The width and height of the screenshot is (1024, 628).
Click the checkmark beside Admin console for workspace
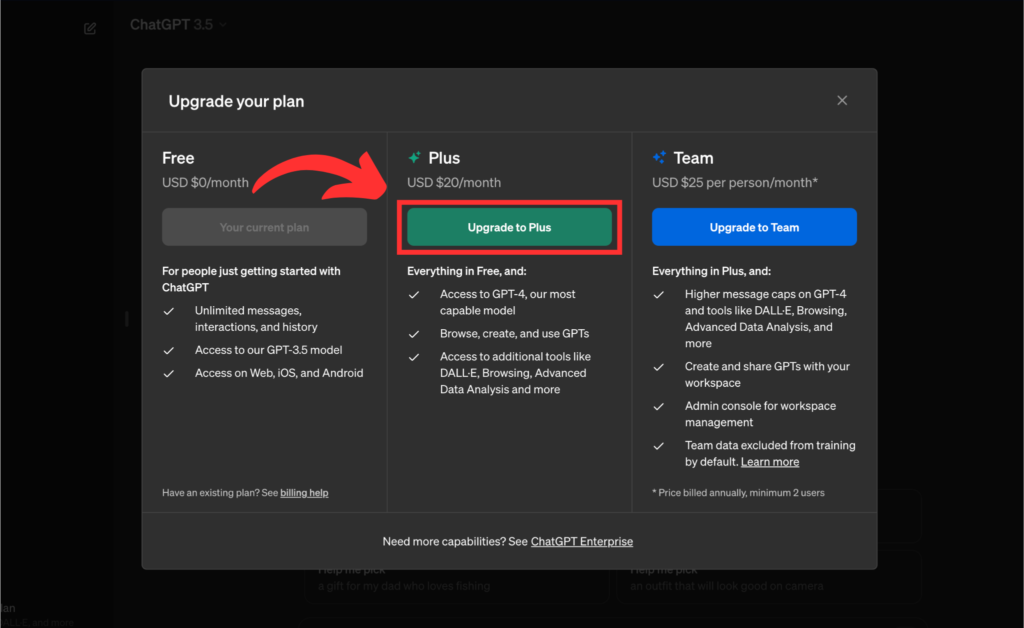[x=659, y=407]
